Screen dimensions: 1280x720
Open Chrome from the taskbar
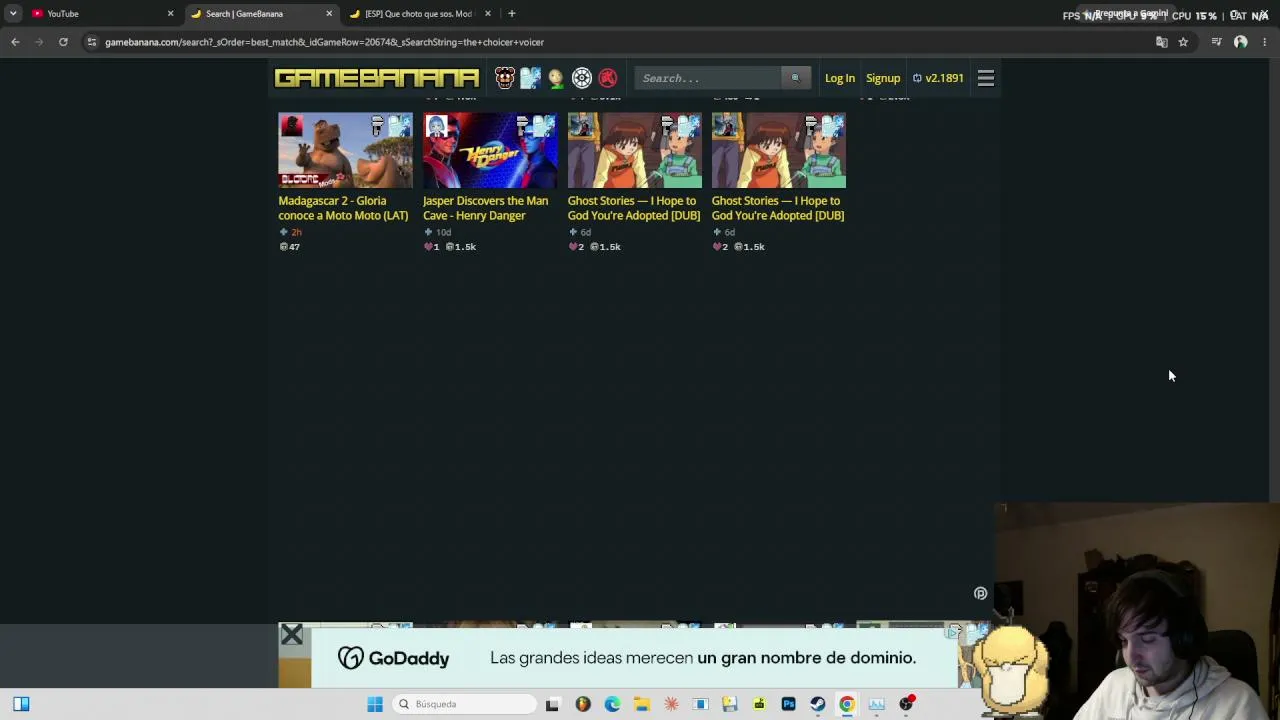pos(847,704)
